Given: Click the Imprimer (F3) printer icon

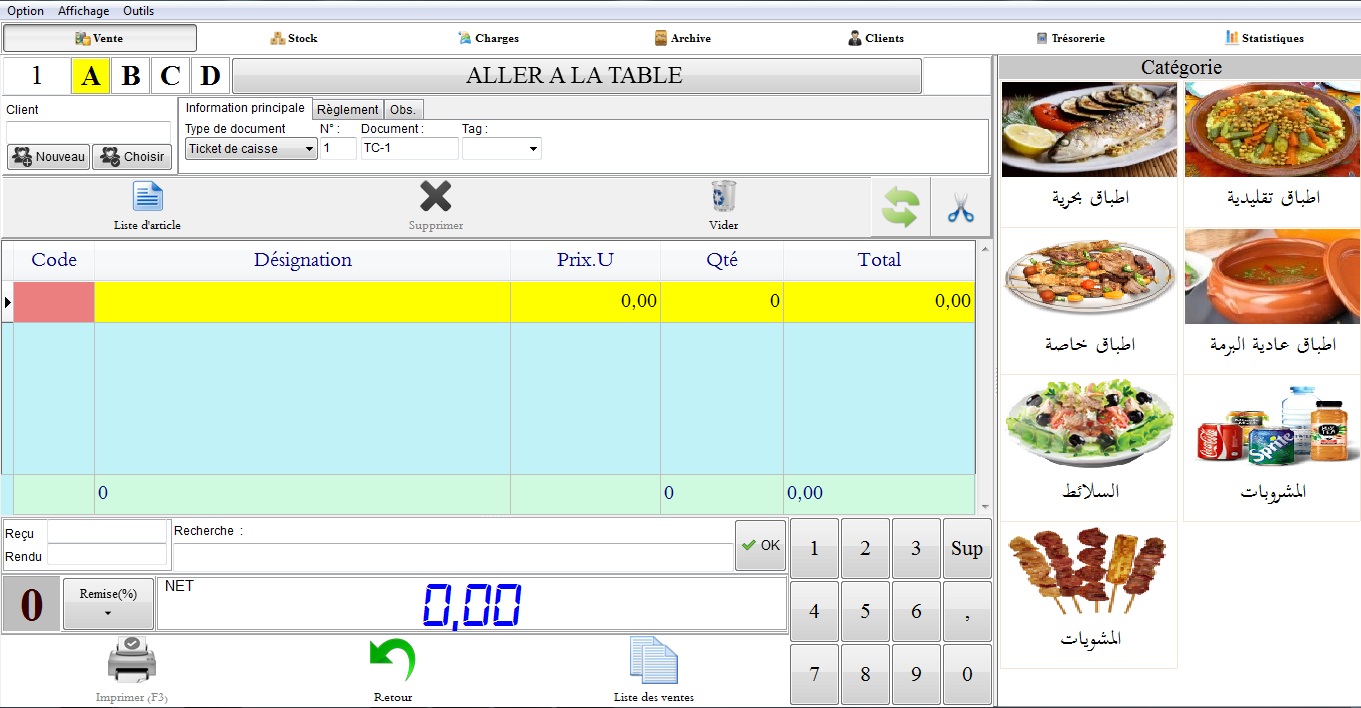Looking at the screenshot, I should point(132,662).
